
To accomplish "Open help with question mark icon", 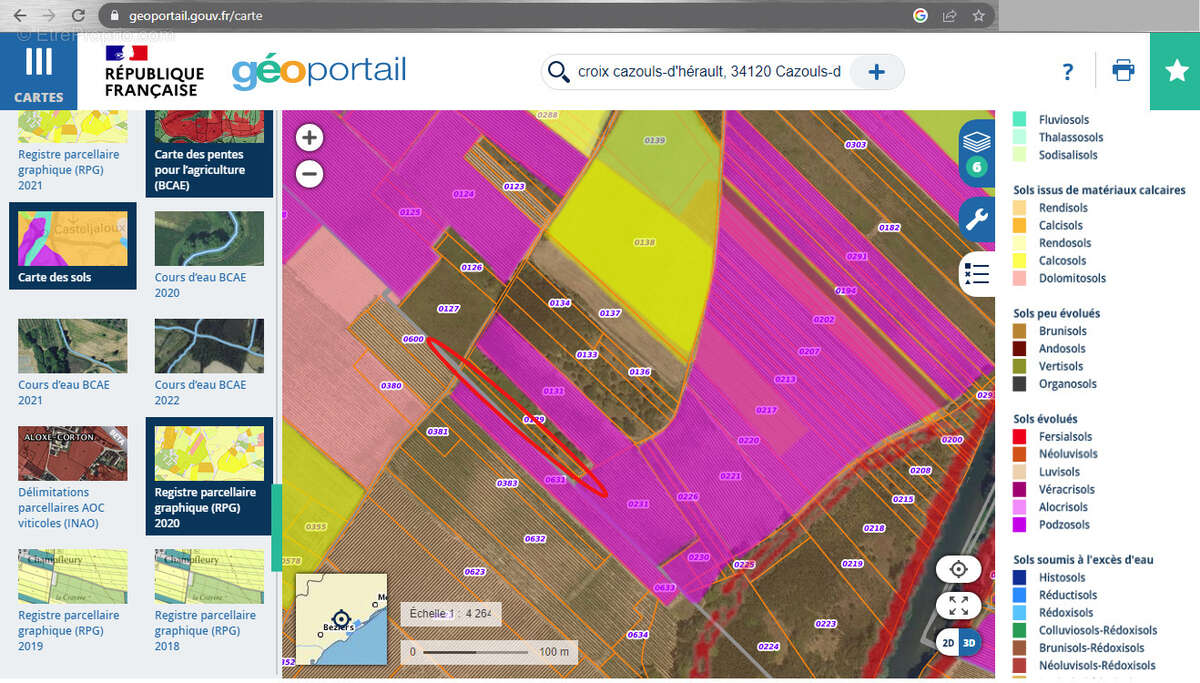I will pos(1067,72).
